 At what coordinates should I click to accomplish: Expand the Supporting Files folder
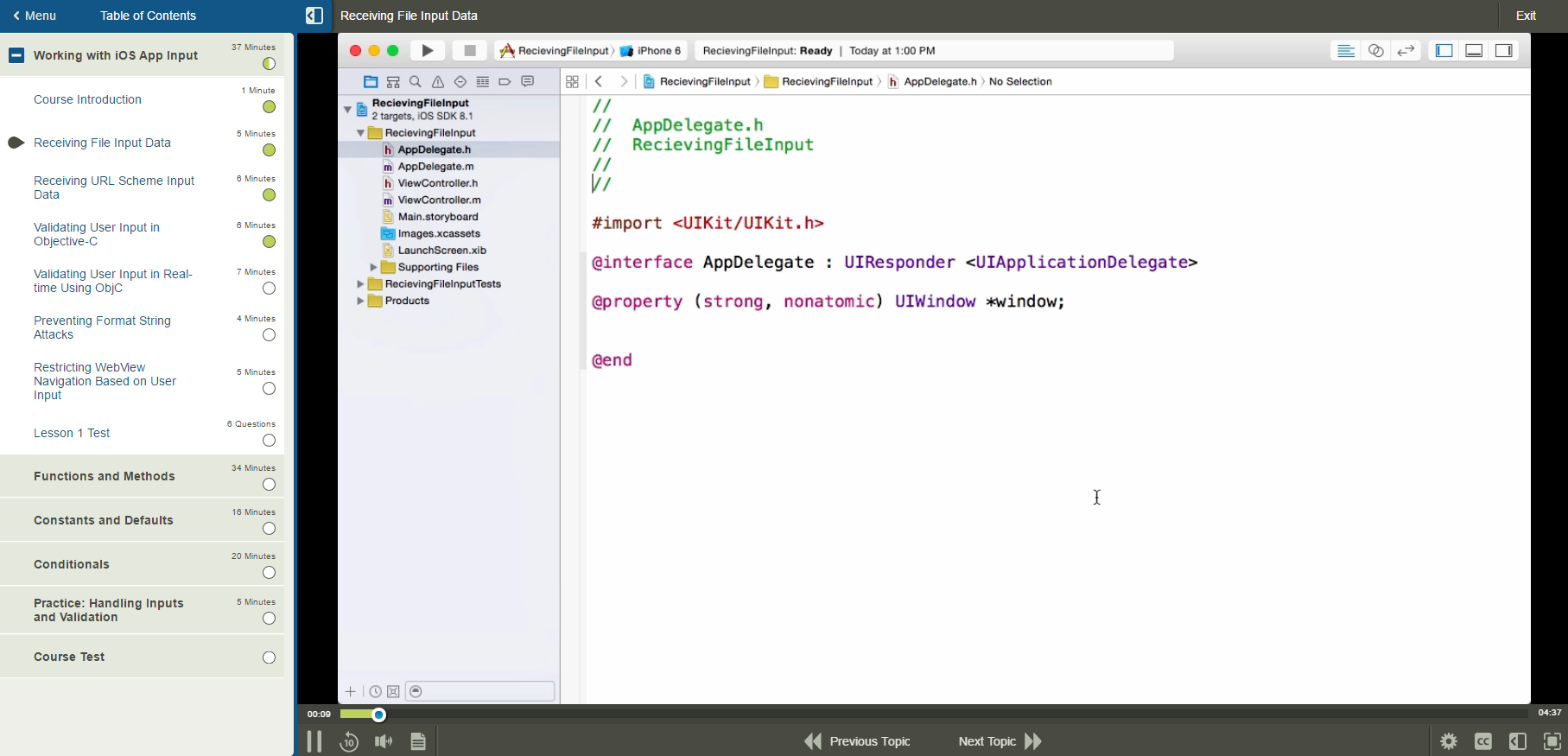point(373,268)
